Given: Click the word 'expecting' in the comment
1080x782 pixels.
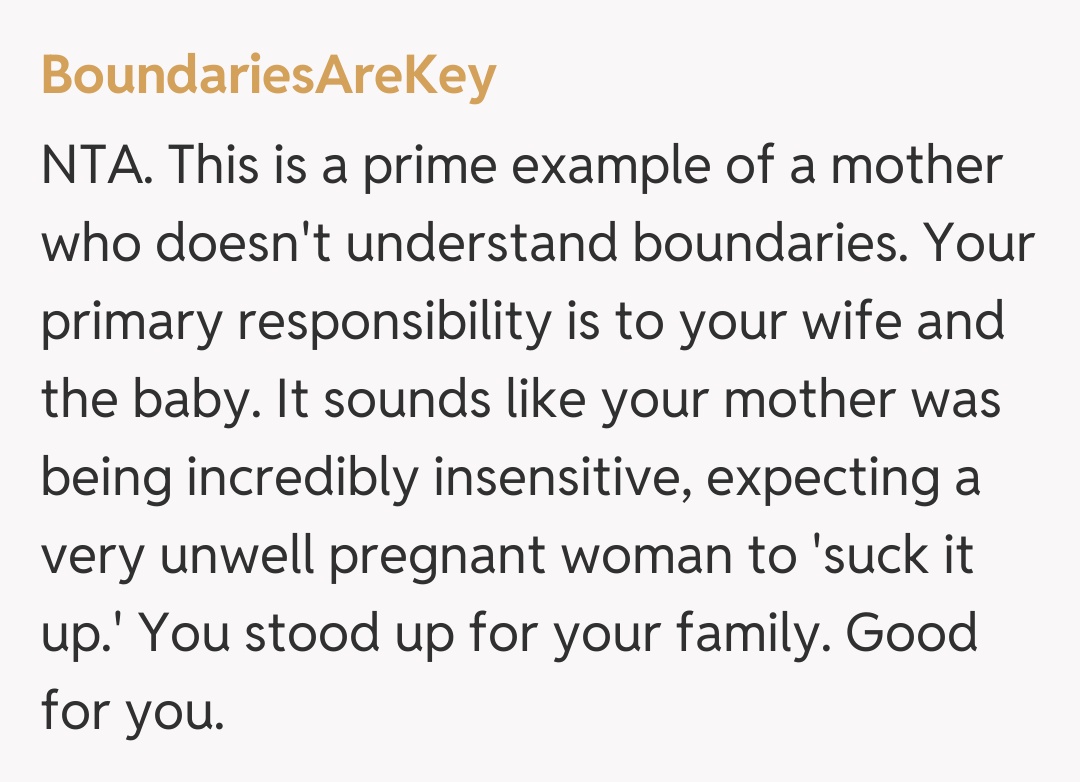Looking at the screenshot, I should pyautogui.click(x=820, y=479).
